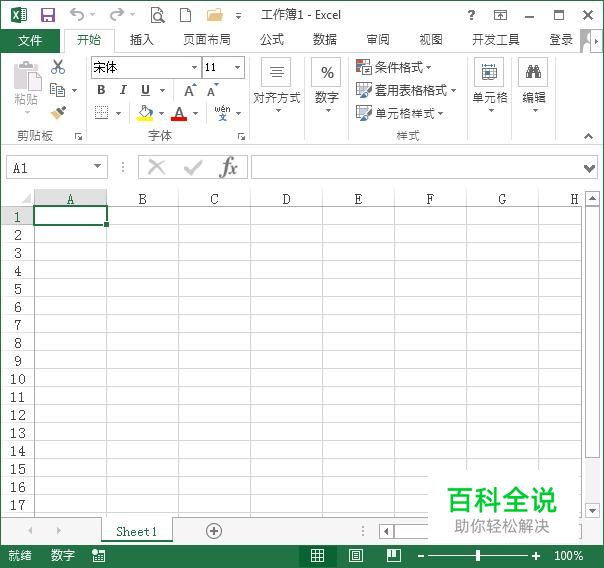Screen dimensions: 604x568
Task: Apply red font color
Action: click(179, 113)
